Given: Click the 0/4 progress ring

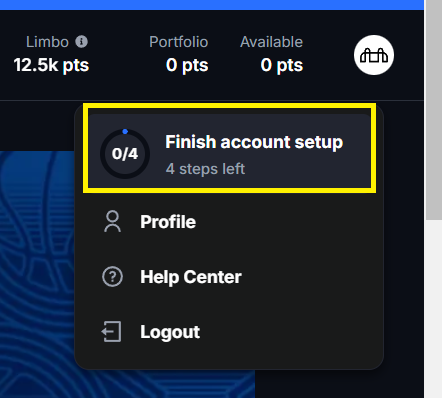Looking at the screenshot, I should click(x=125, y=154).
